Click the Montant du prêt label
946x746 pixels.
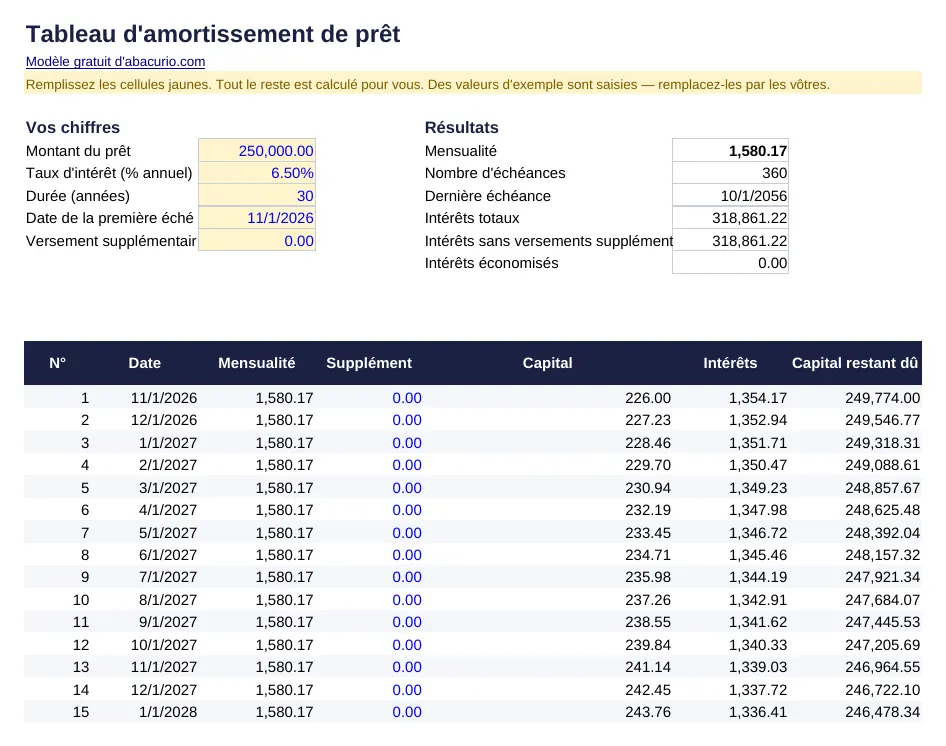[x=78, y=150]
